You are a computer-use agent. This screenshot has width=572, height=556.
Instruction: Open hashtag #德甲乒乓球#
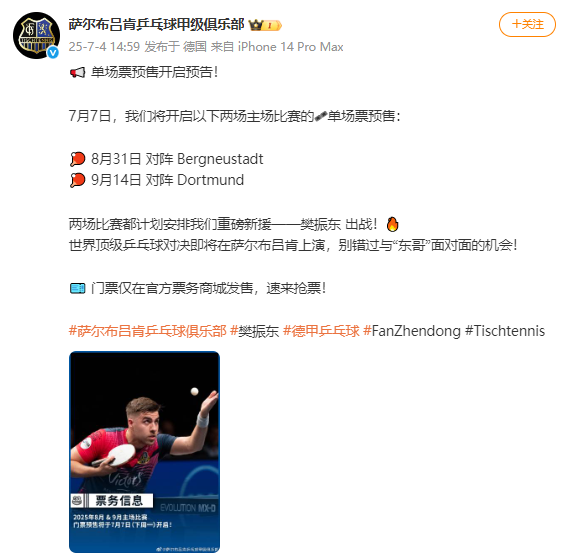click(321, 331)
